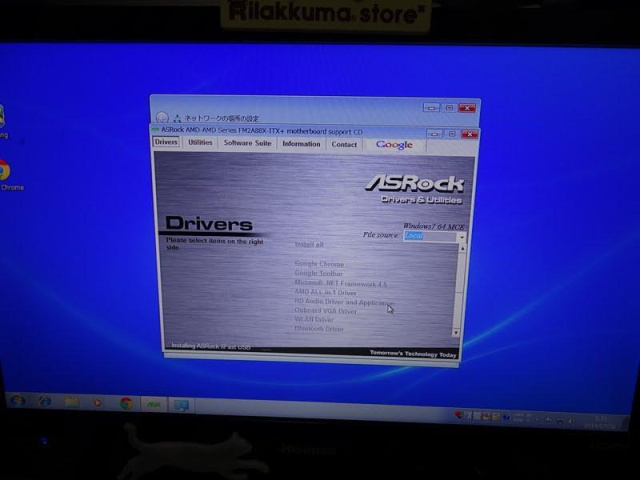Open the Utilities tab
Viewport: 640px width, 480px height.
[200, 142]
